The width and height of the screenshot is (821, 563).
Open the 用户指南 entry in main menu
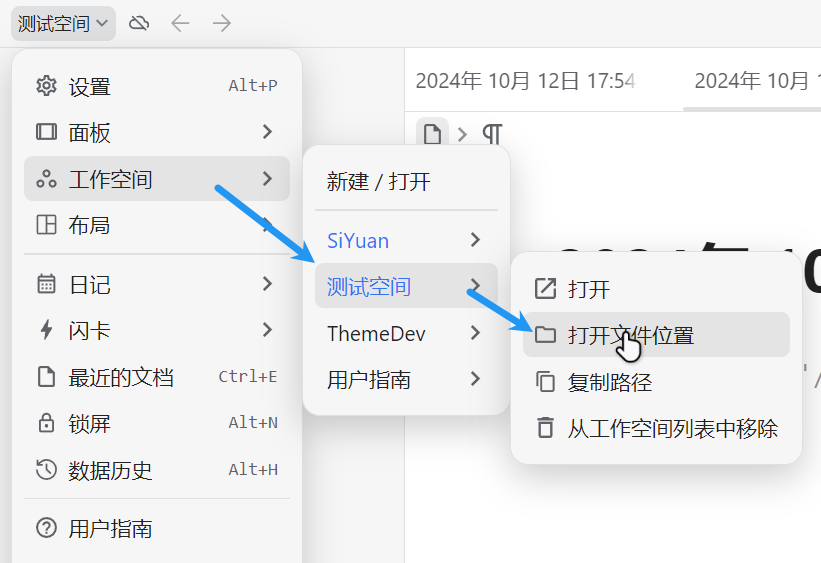(157, 528)
